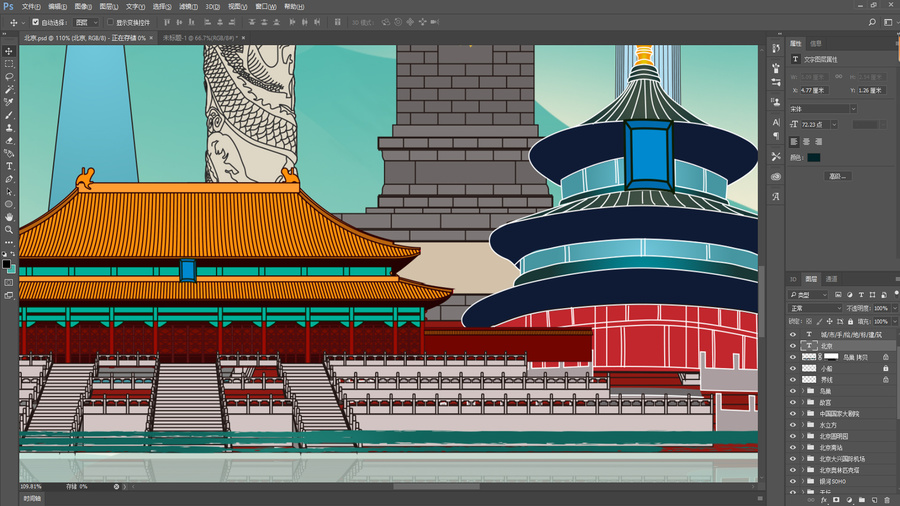This screenshot has width=900, height=506.
Task: Hide the 中国国家大剧院 layer group
Action: click(x=793, y=414)
